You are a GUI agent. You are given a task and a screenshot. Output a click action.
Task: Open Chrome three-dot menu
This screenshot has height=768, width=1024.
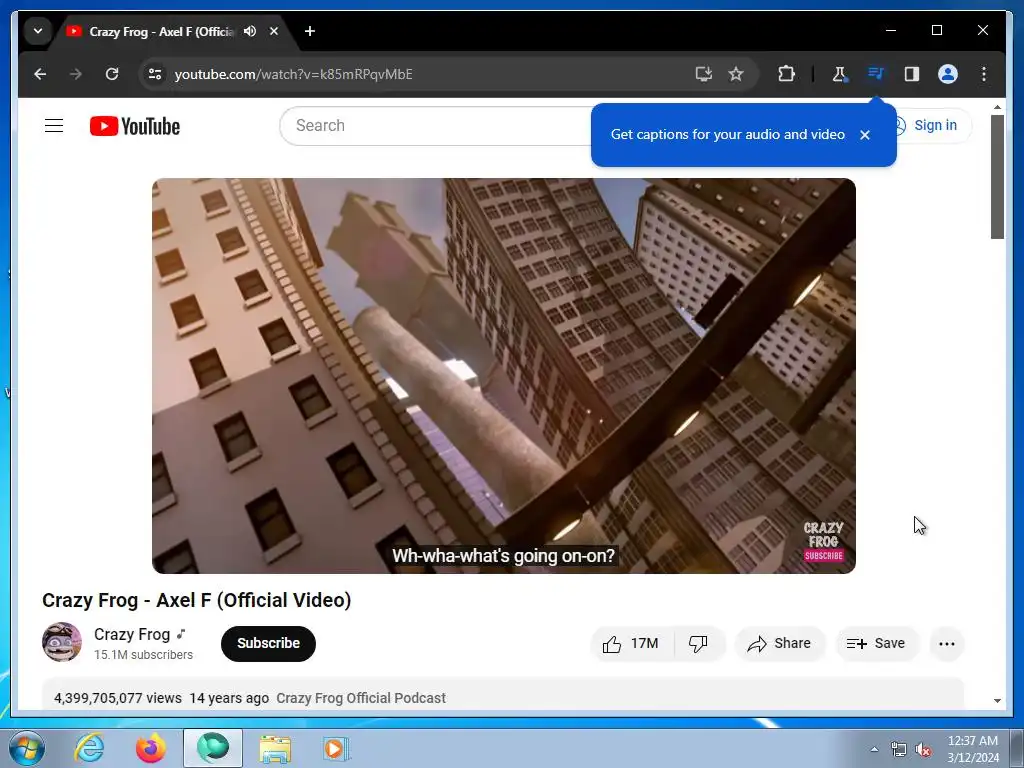(984, 74)
